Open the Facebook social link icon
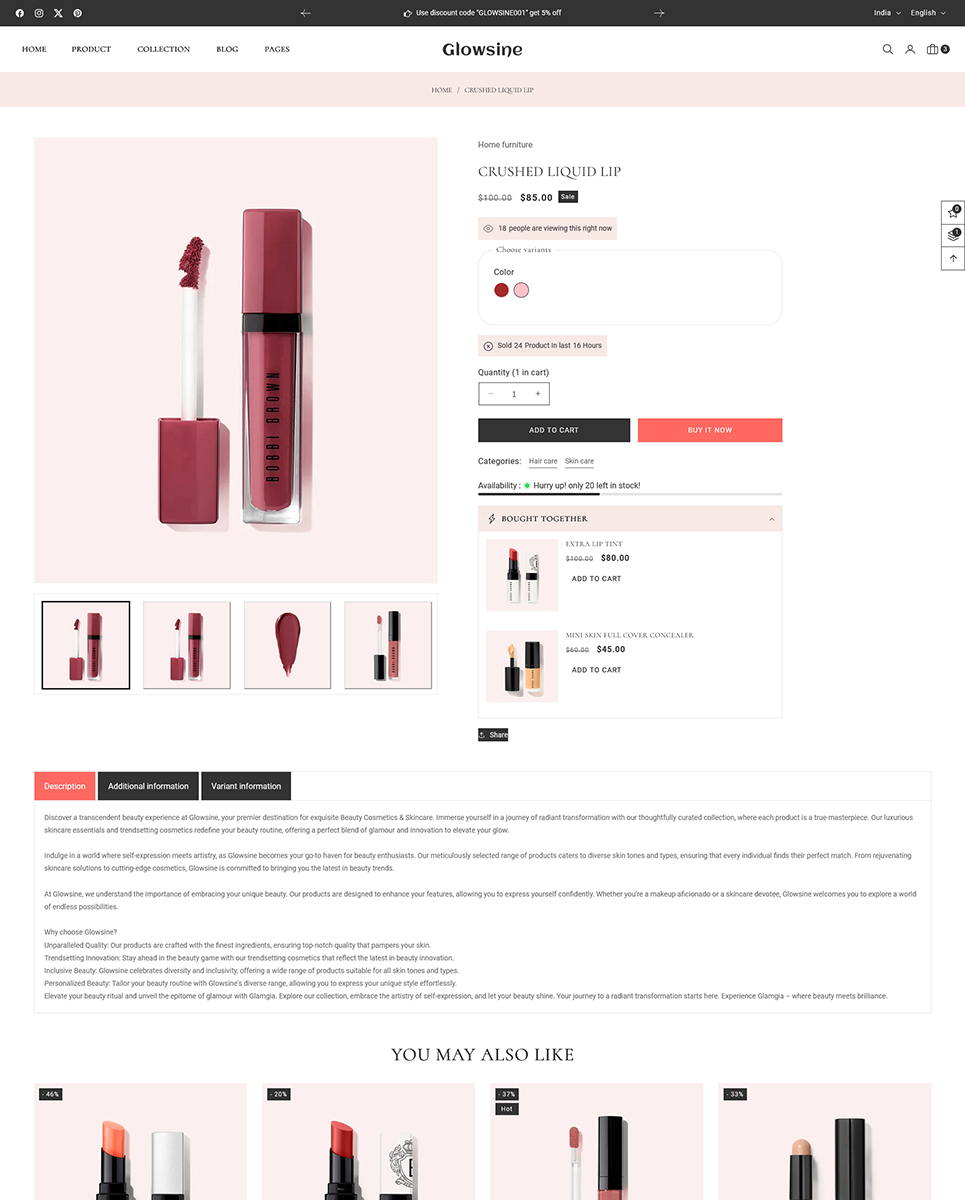 tap(20, 13)
